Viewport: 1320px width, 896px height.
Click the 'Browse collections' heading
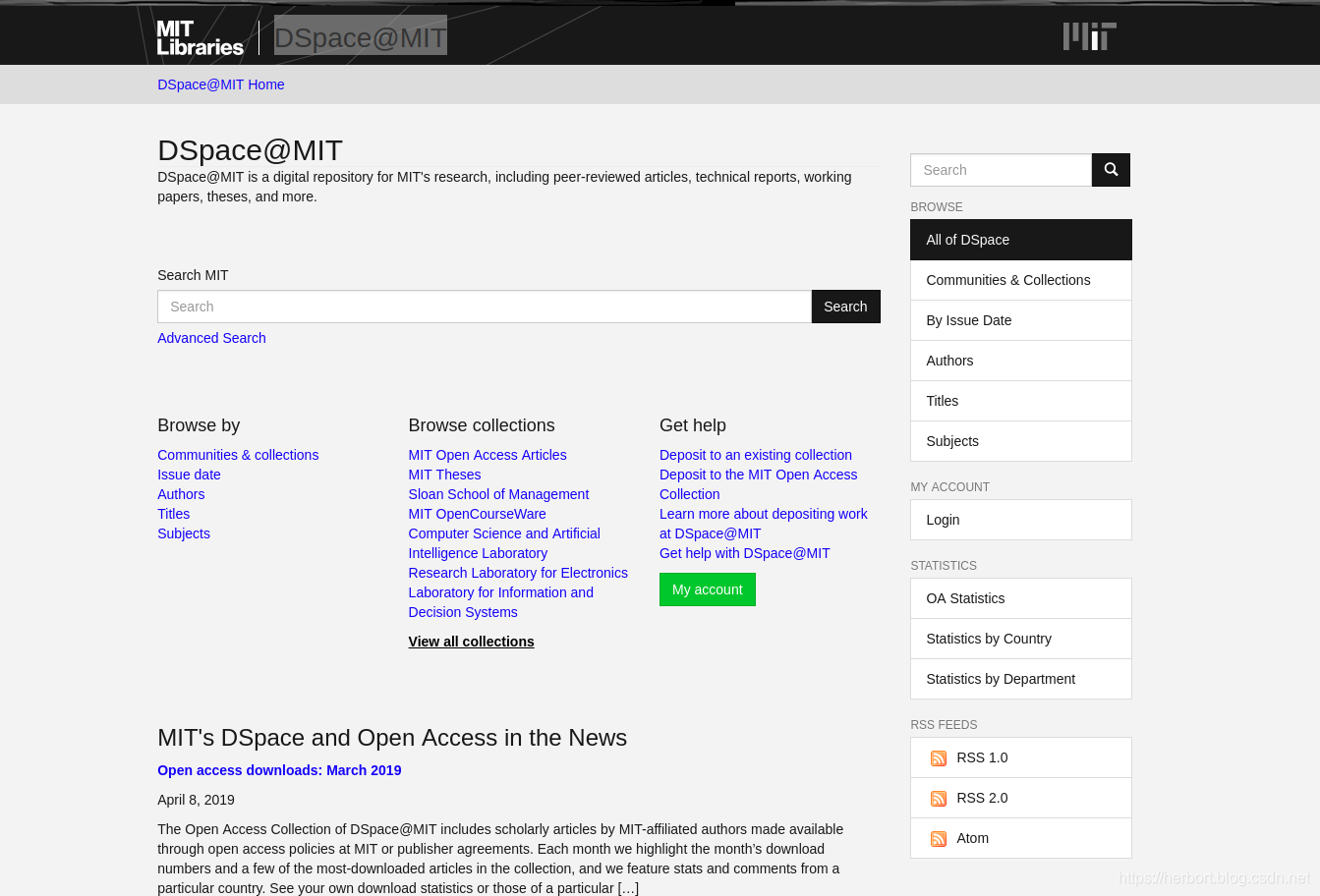click(x=482, y=425)
